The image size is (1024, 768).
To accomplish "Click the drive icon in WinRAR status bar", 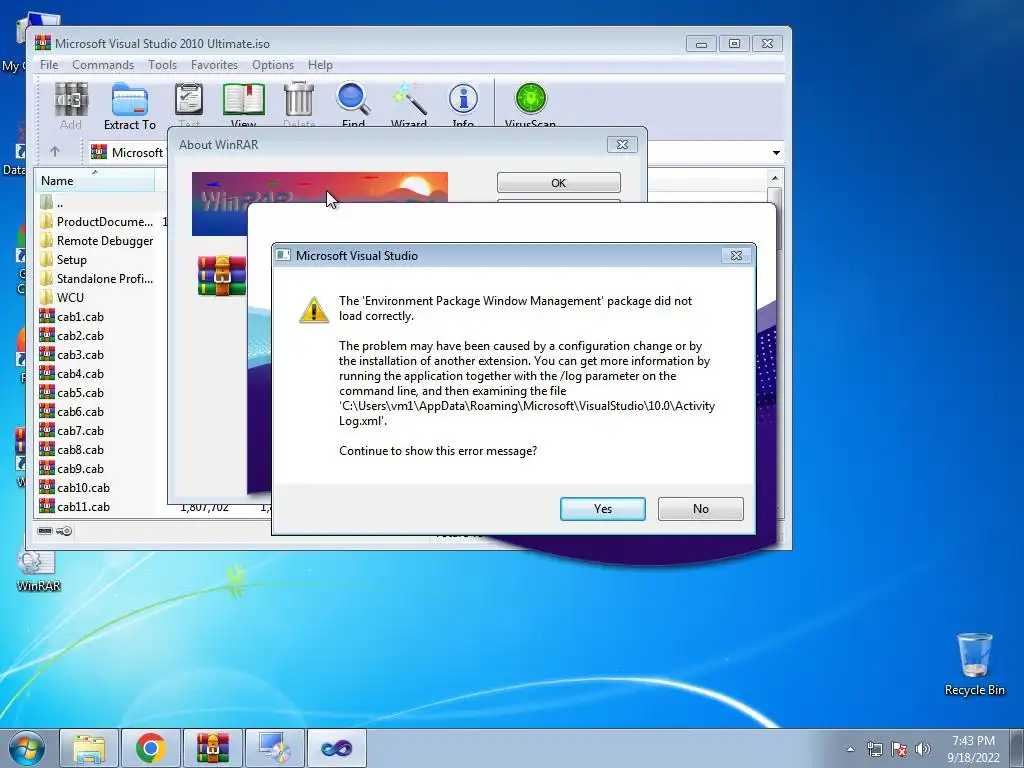I will pyautogui.click(x=45, y=531).
